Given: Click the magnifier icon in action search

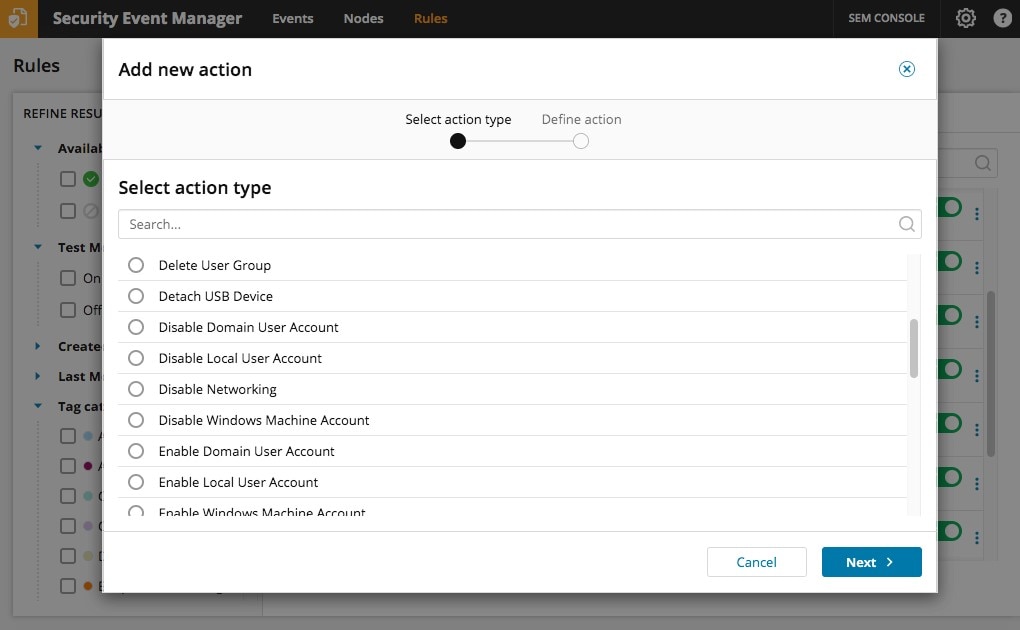Looking at the screenshot, I should [906, 224].
